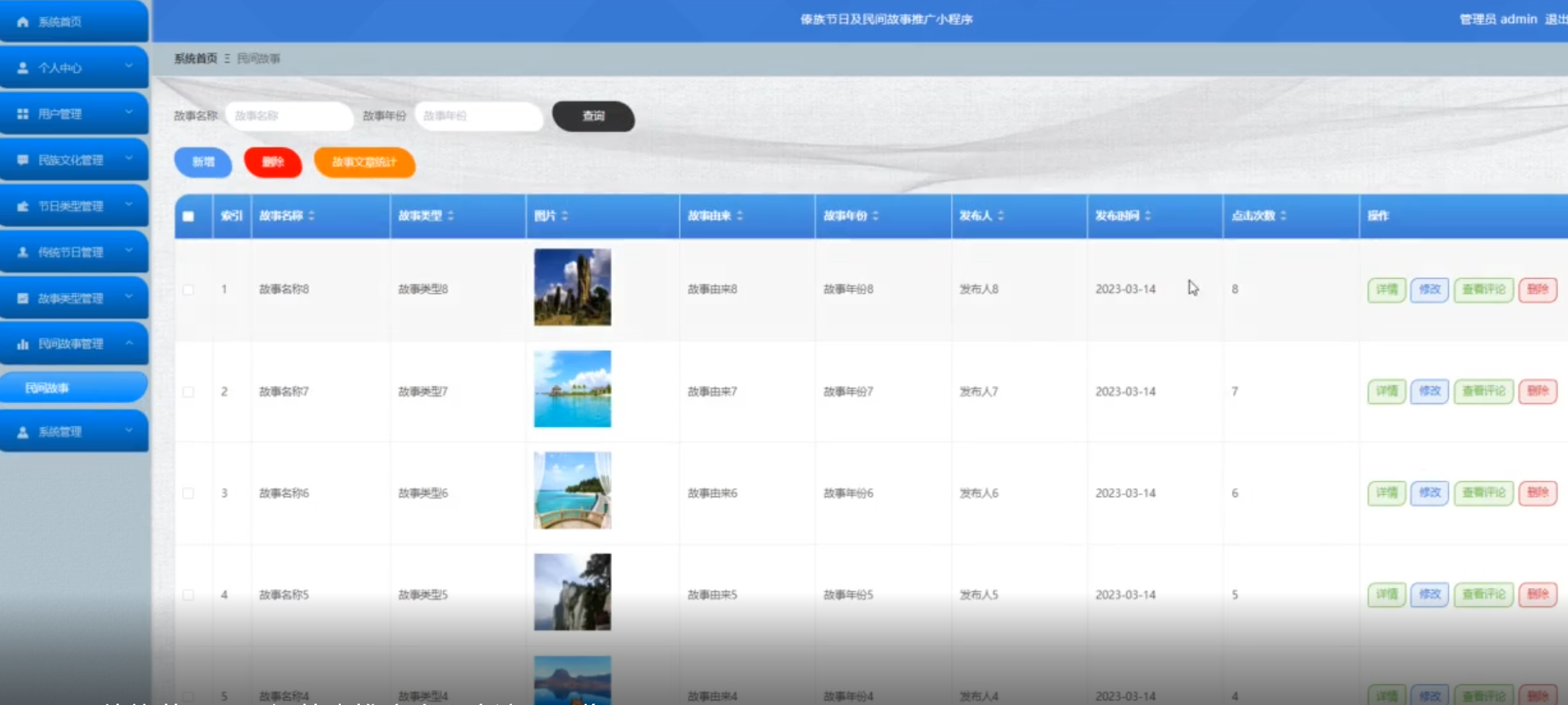Focus the 故事名称 search input field
This screenshot has width=1568, height=705.
click(x=289, y=116)
